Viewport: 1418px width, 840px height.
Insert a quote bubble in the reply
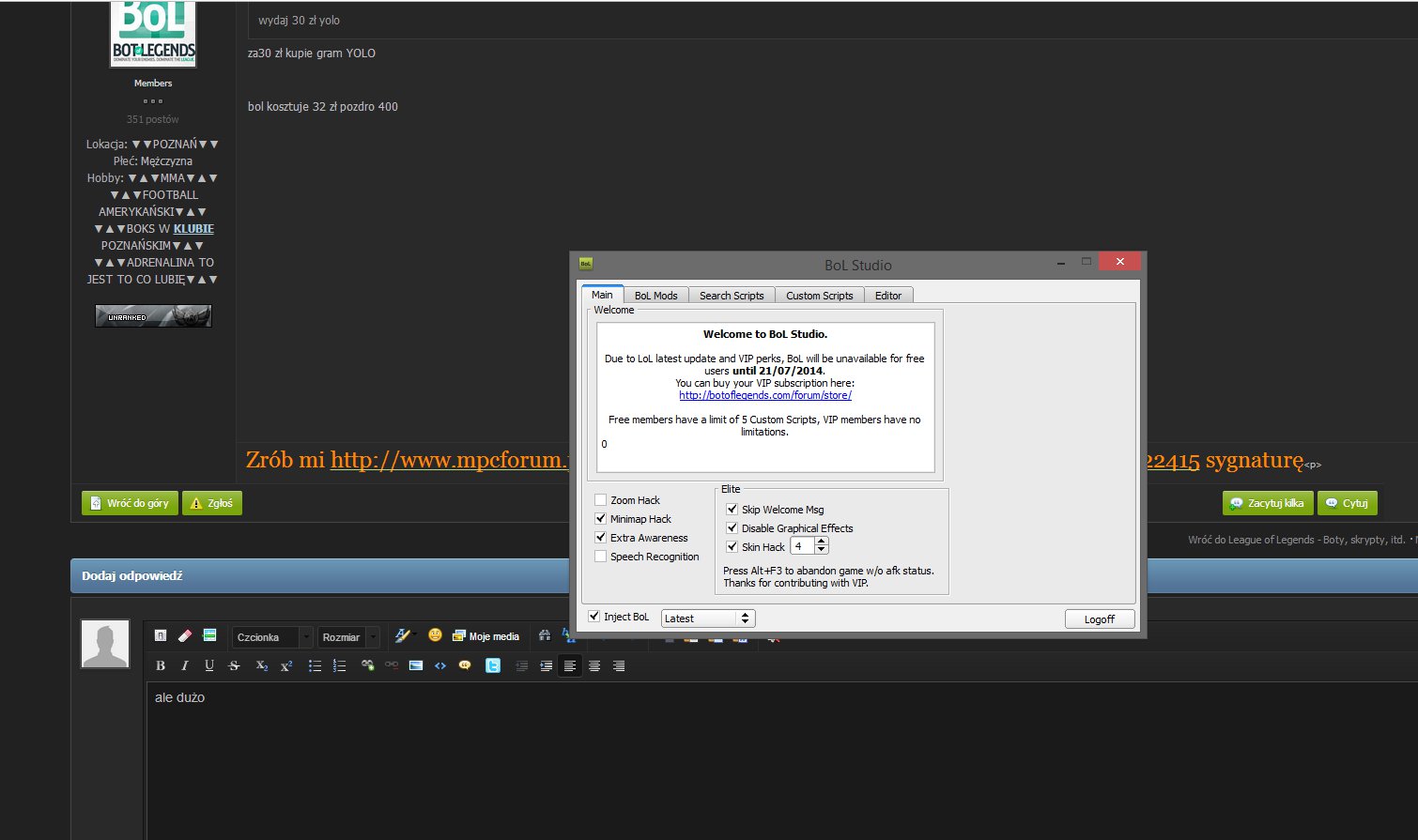[x=465, y=665]
